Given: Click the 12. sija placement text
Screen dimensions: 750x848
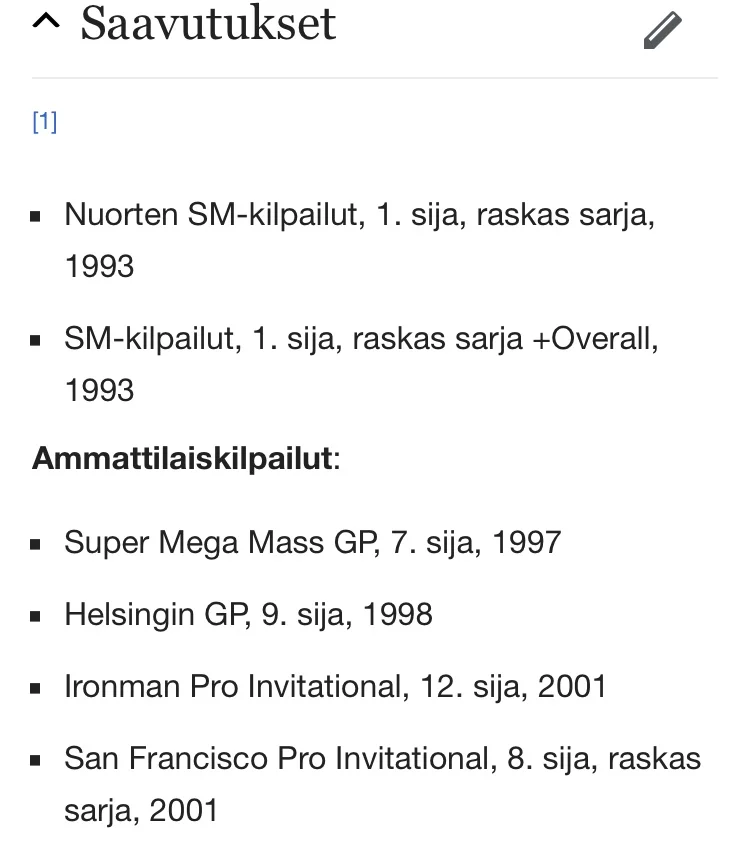Looking at the screenshot, I should (x=468, y=686).
